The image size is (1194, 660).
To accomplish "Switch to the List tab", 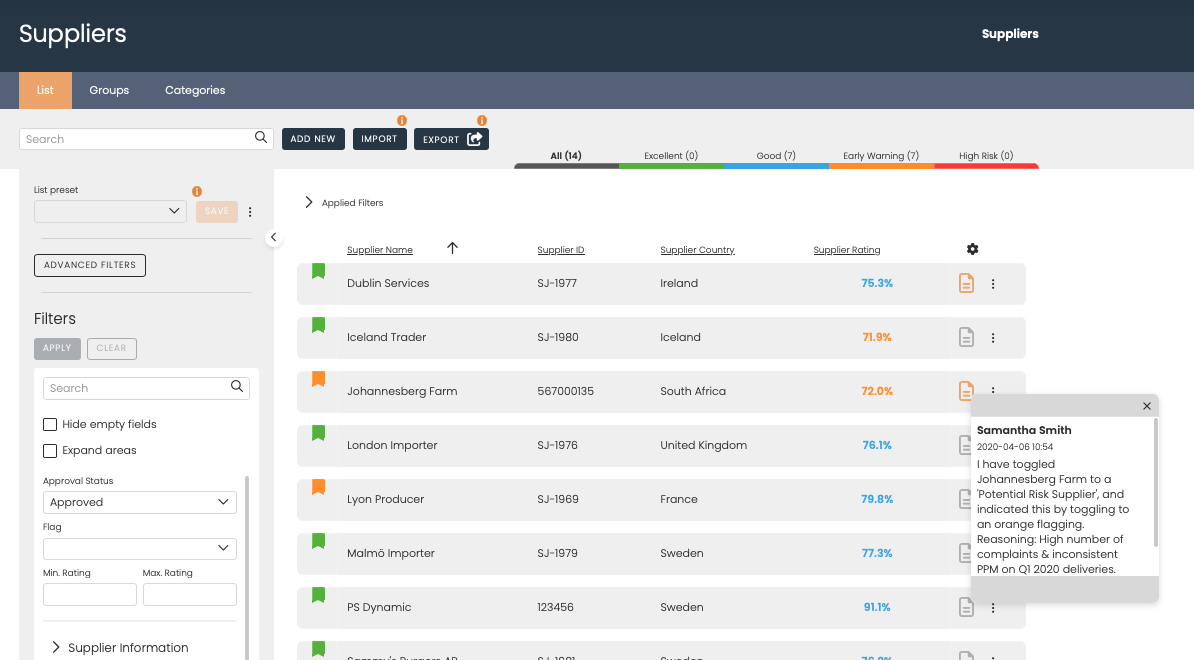I will 46,91.
